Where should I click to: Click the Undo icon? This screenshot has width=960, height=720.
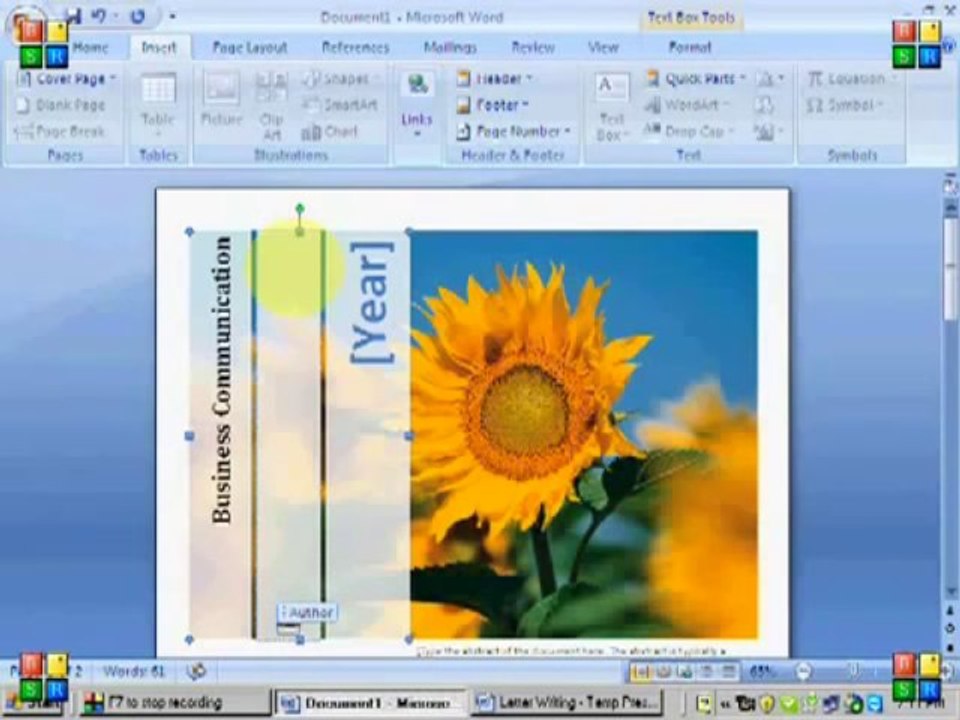pos(99,17)
